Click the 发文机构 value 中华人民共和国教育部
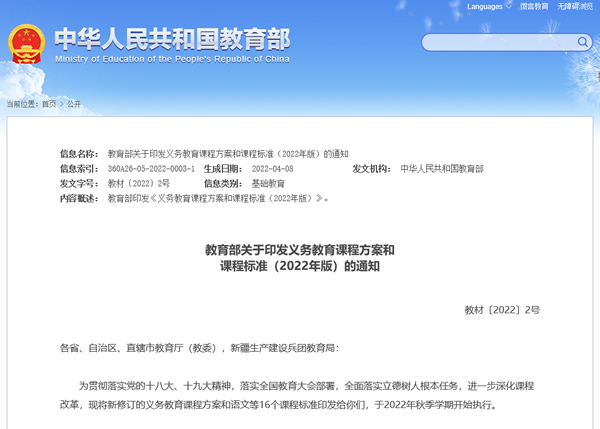 (x=441, y=170)
